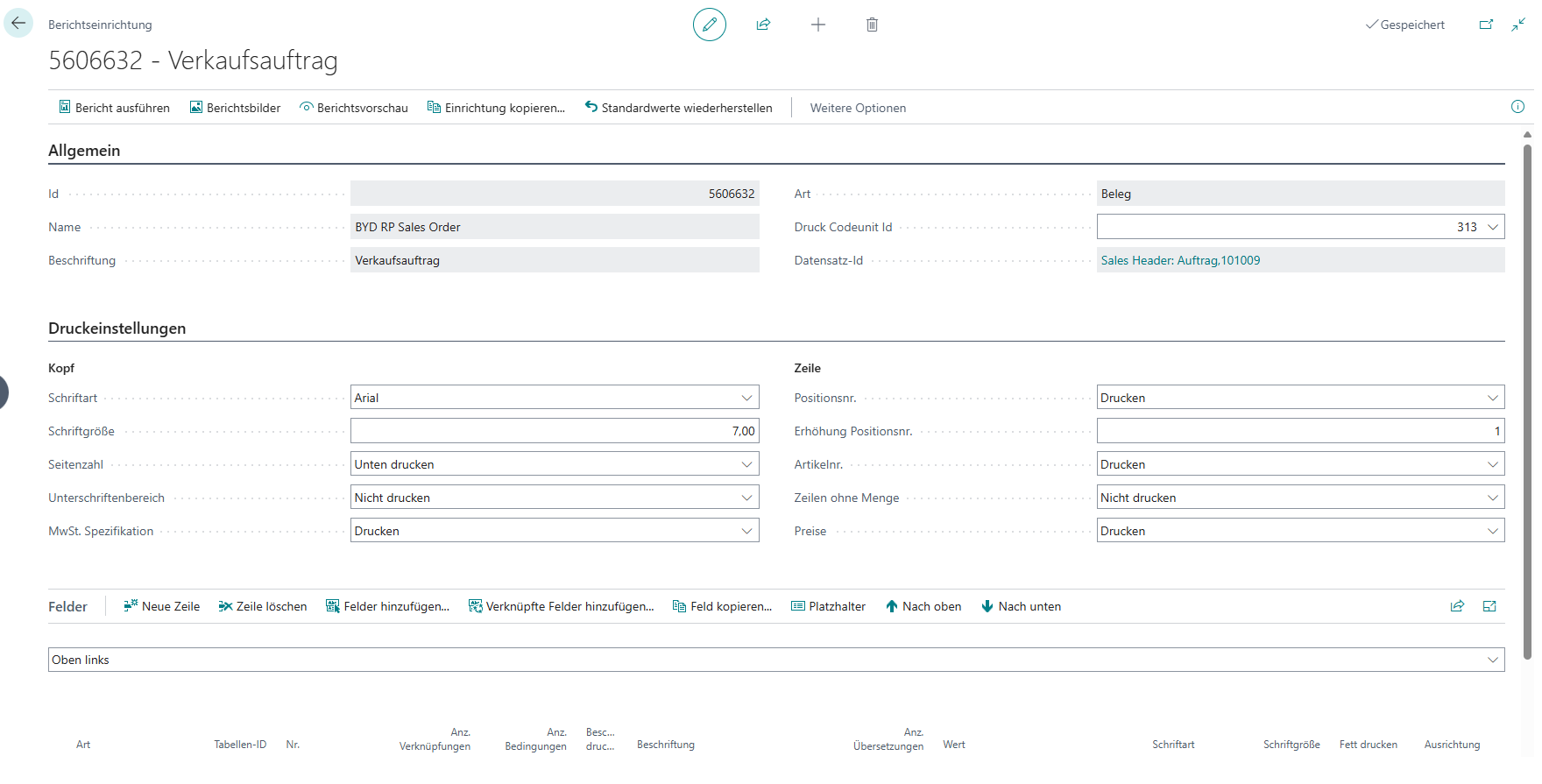Click Berichtseinrichtung breadcrumb text

100,25
